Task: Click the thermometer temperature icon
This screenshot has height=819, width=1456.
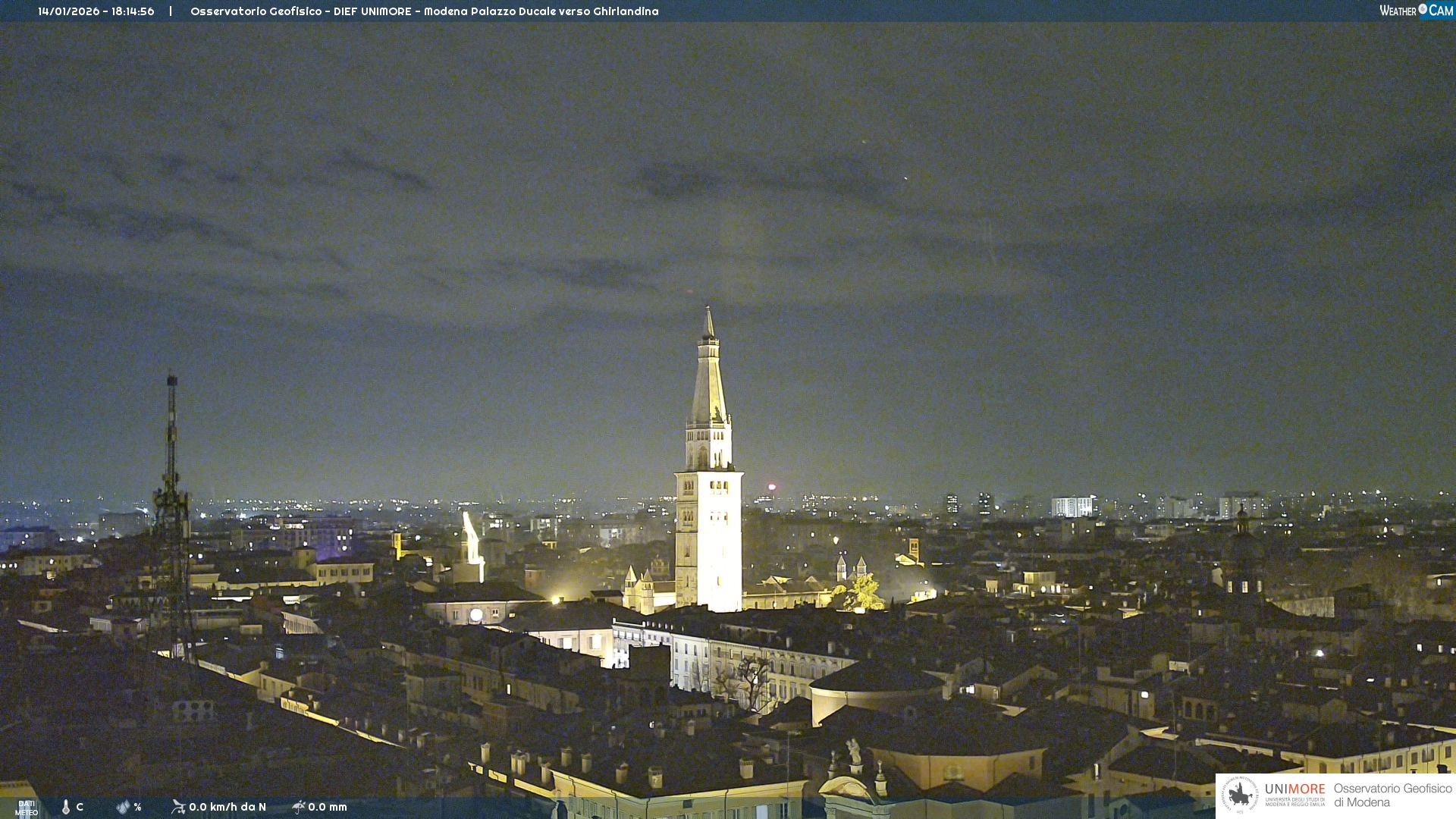Action: tap(66, 807)
